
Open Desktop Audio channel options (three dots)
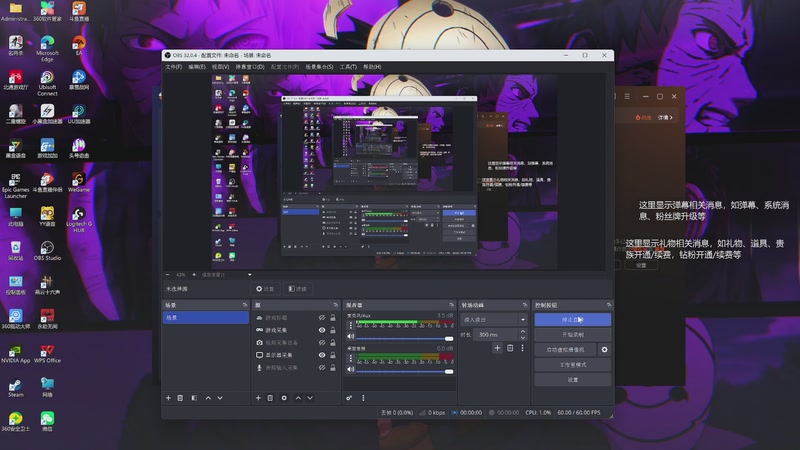pyautogui.click(x=351, y=358)
